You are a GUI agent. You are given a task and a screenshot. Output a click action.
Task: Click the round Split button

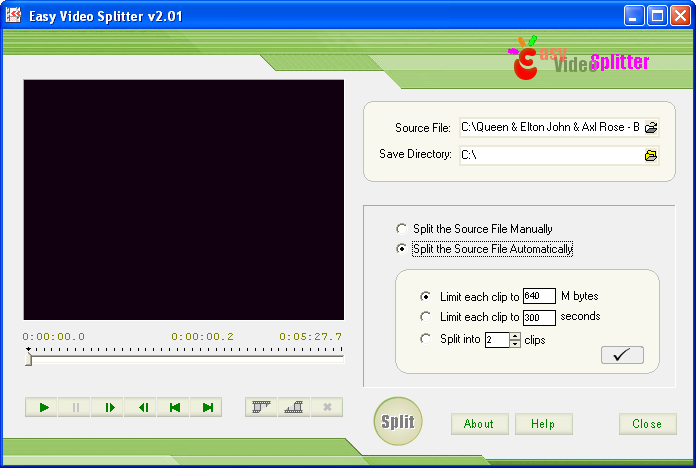tap(398, 422)
